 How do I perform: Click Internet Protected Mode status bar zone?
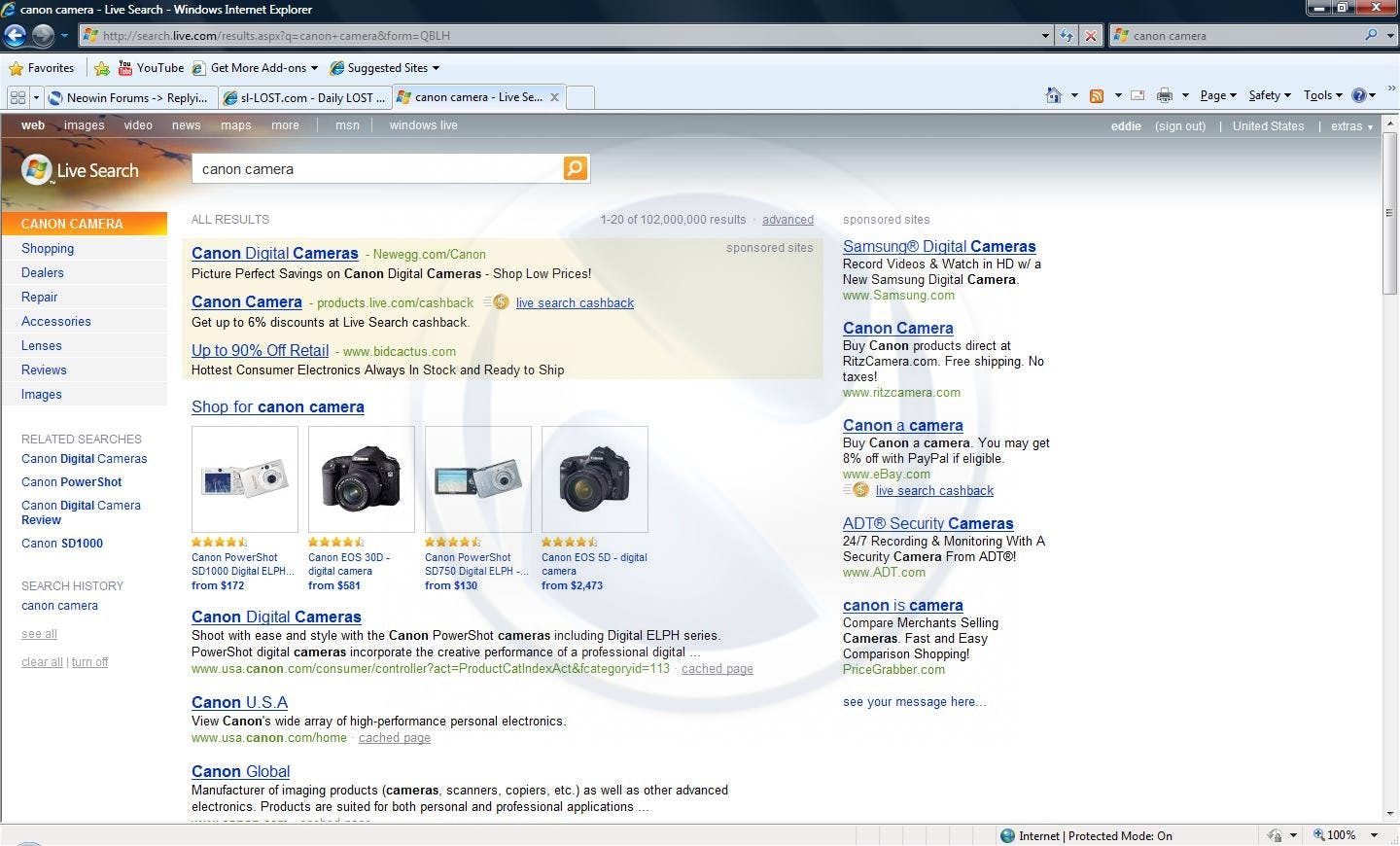point(1086,836)
